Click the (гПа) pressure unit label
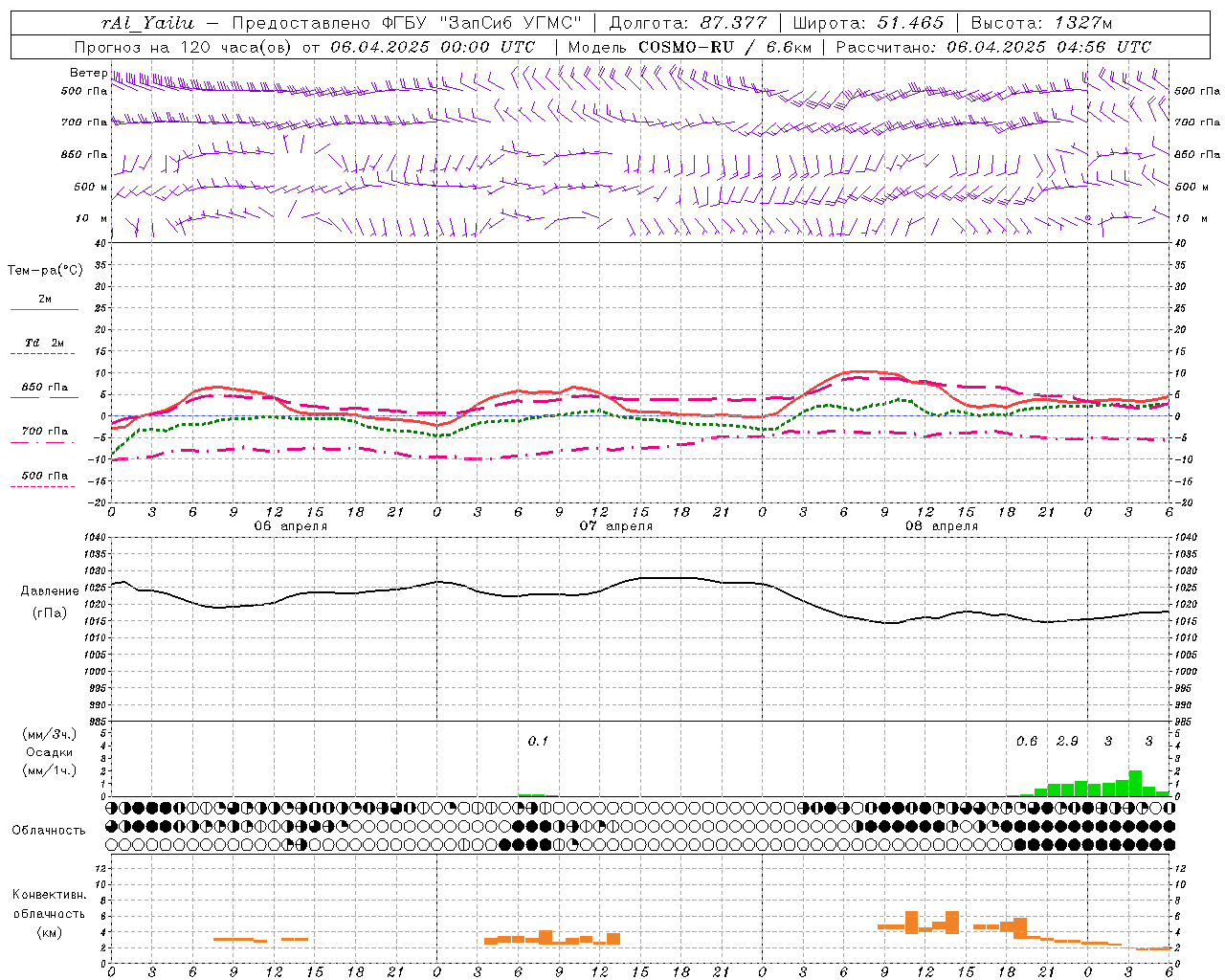1225x980 pixels. tap(50, 613)
